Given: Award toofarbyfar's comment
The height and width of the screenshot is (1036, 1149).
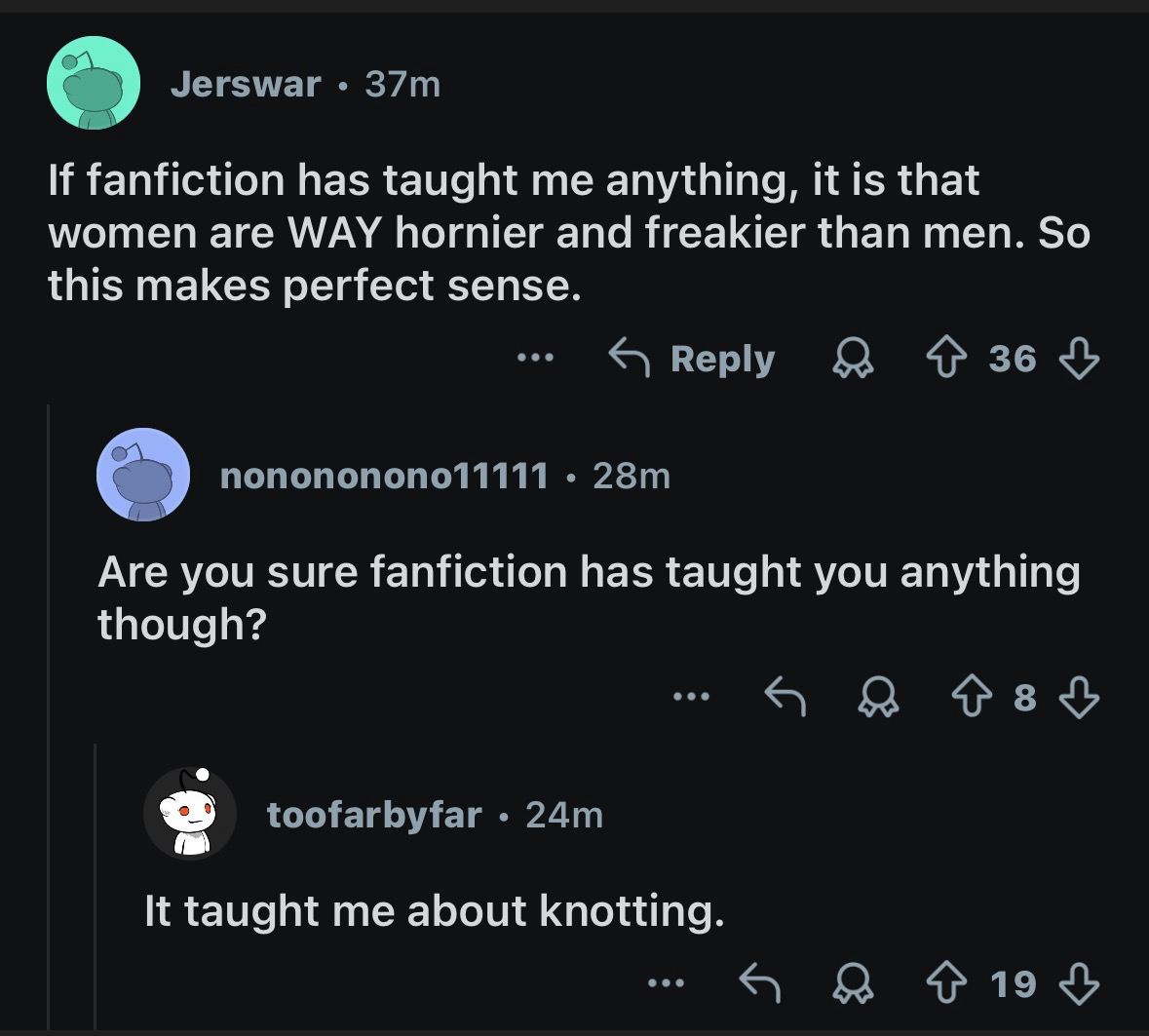Looking at the screenshot, I should point(851,983).
